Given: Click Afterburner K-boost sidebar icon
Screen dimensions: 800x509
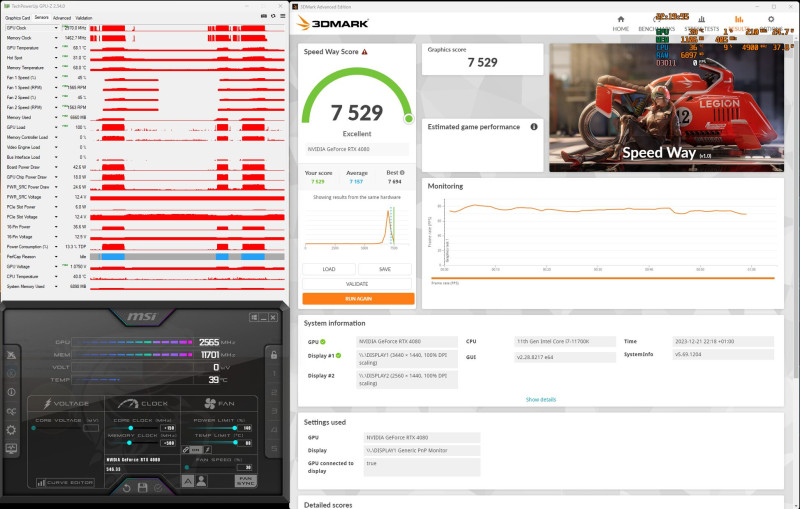Looking at the screenshot, I should point(11,373).
